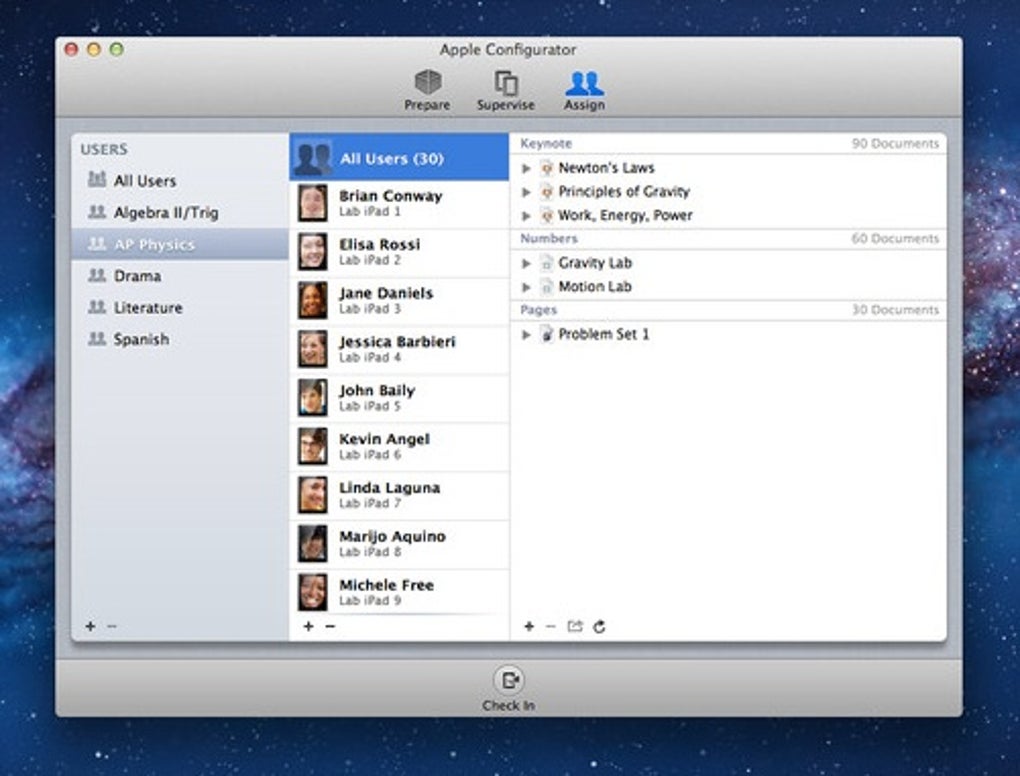1020x776 pixels.
Task: Open the Drama user group
Action: pos(180,276)
